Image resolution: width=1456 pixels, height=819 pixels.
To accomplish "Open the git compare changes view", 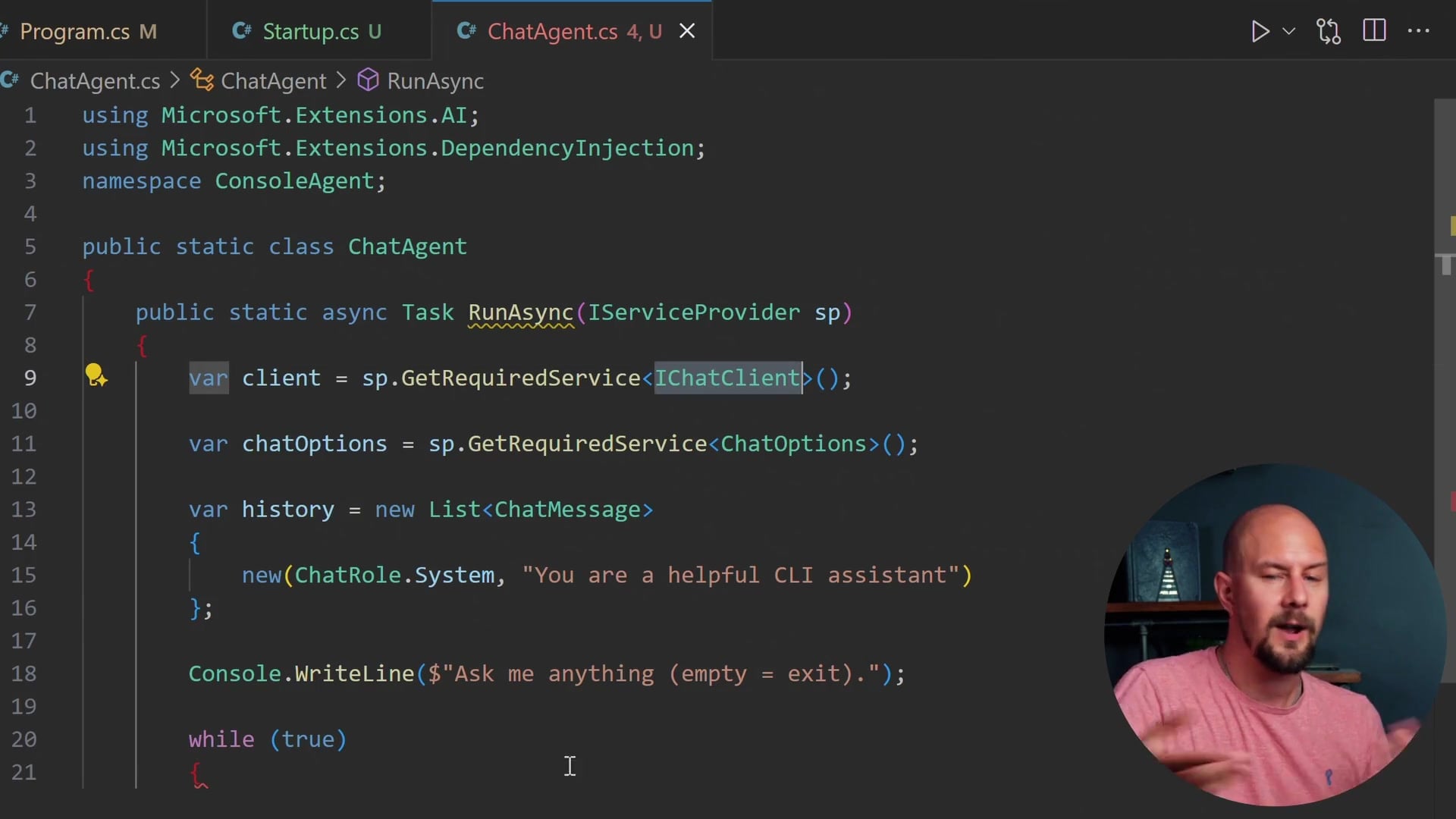I will tap(1329, 31).
